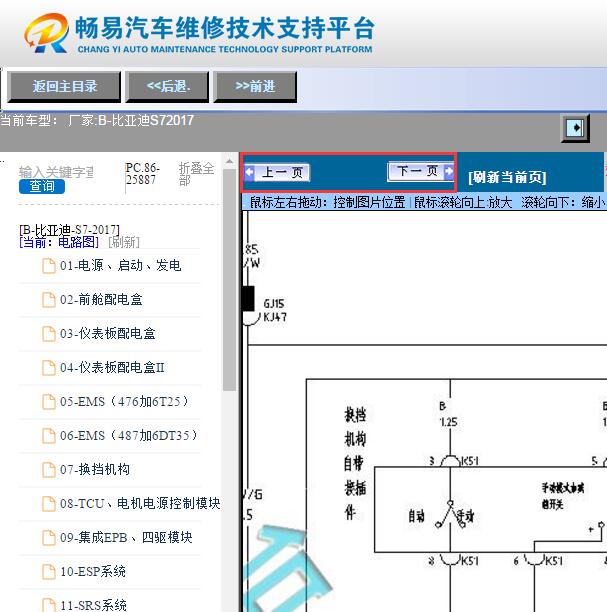Click the document icon beside 01-电源、启动、发电

coord(49,266)
